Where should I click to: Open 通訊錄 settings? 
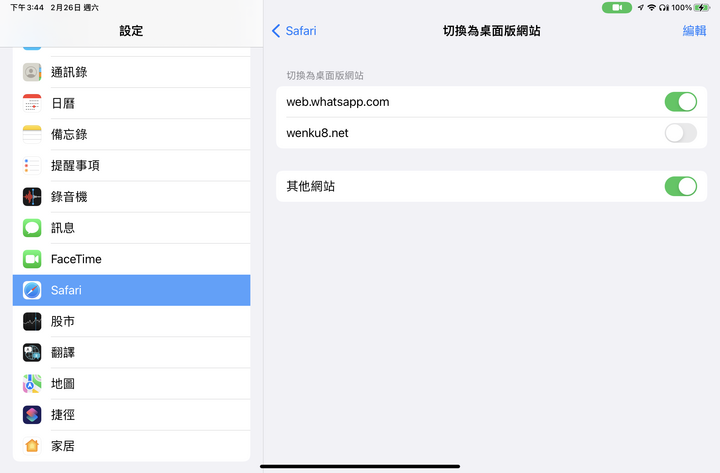[x=131, y=72]
